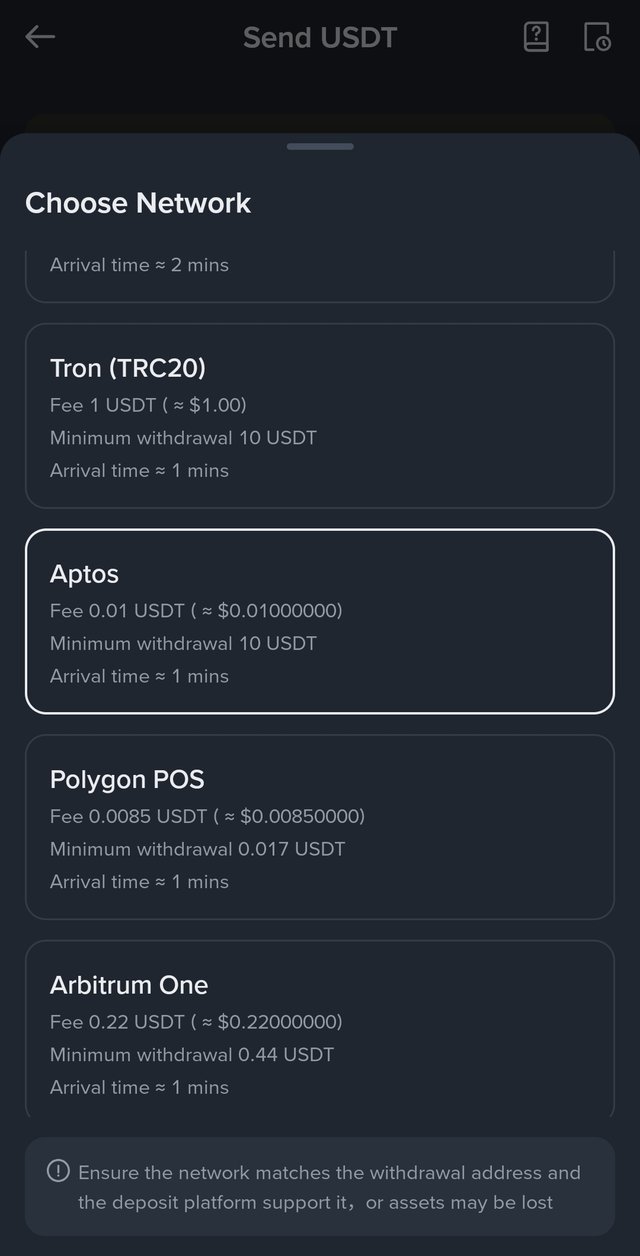
Task: Open the help guide icon
Action: tap(536, 38)
